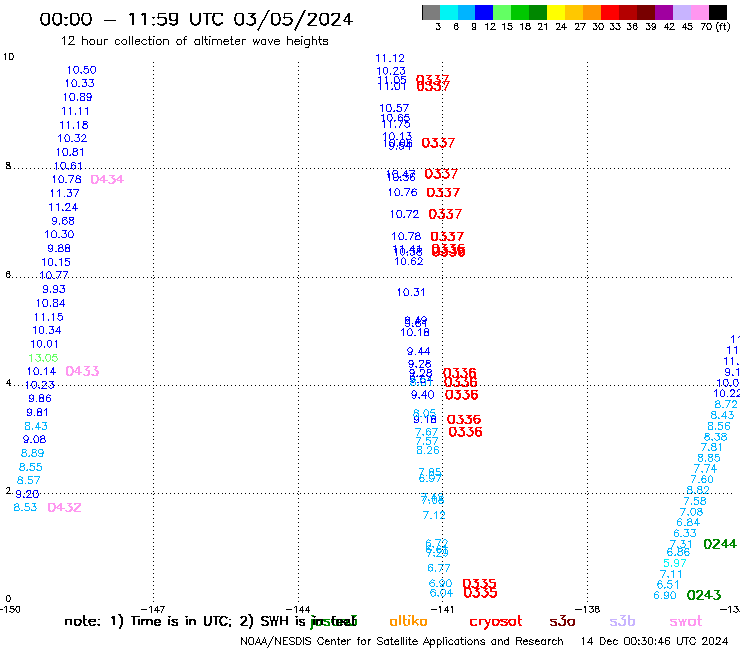740x650 pixels.
Task: Click the NOAA/NESDIS footer credit text
Action: coord(402,642)
